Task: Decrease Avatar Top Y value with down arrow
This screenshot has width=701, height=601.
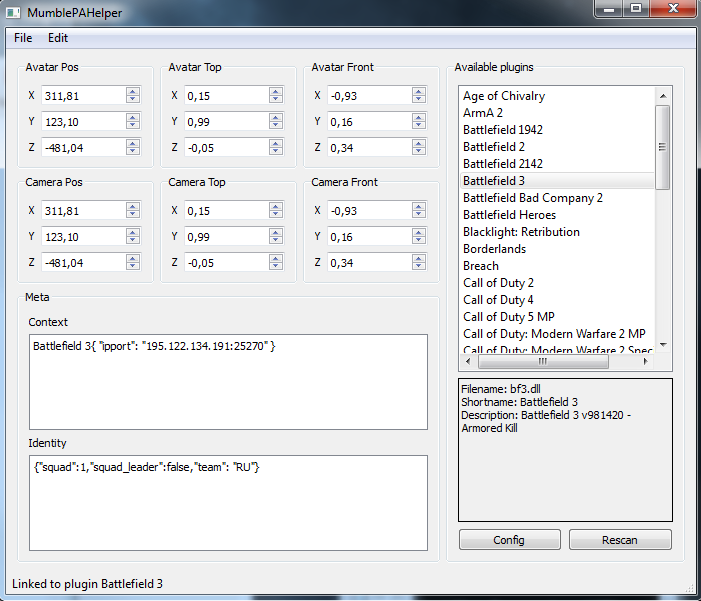Action: coord(276,125)
